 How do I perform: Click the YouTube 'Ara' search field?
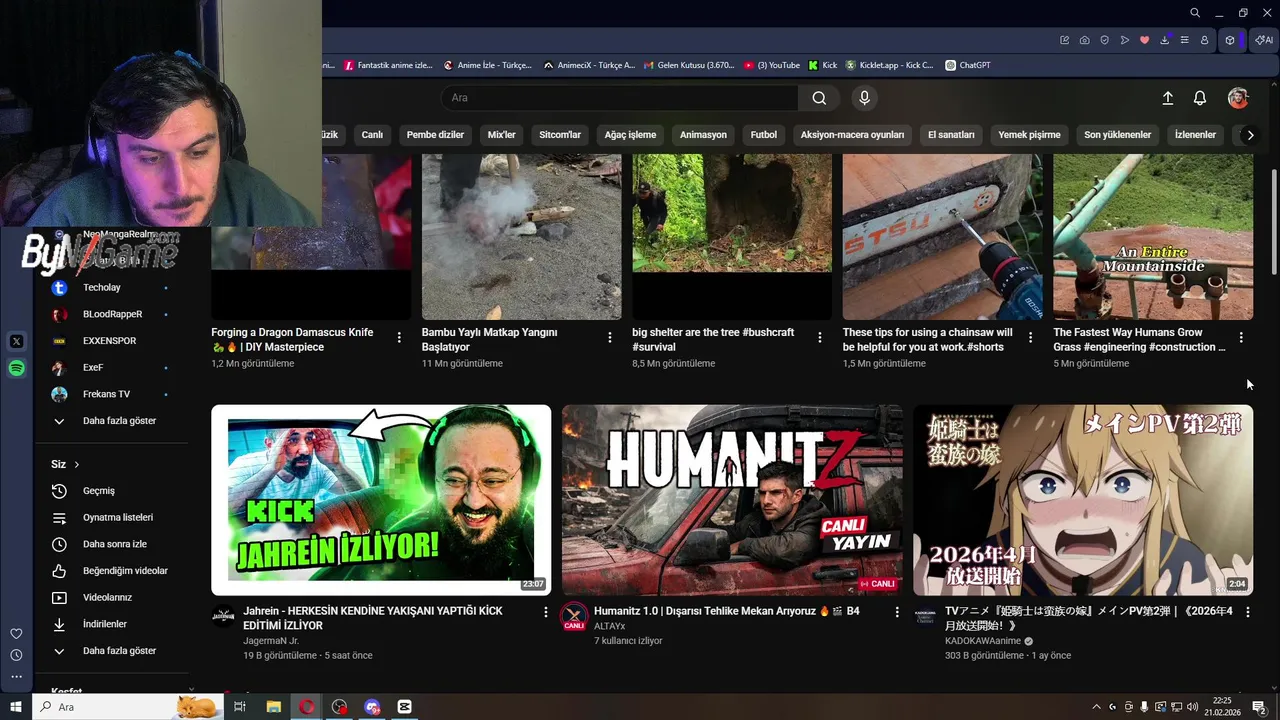[x=620, y=98]
